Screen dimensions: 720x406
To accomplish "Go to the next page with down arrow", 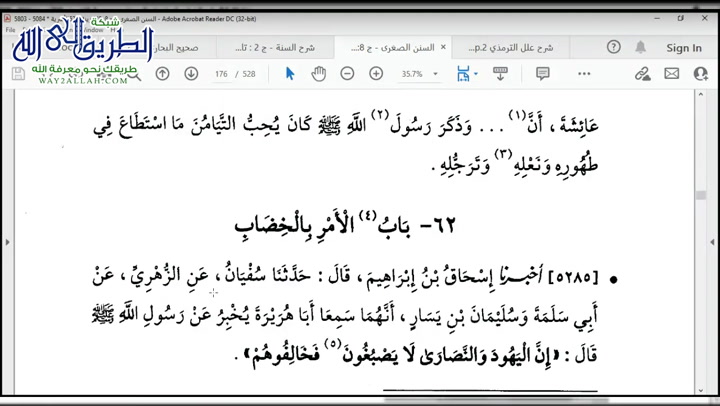I will (x=191, y=73).
